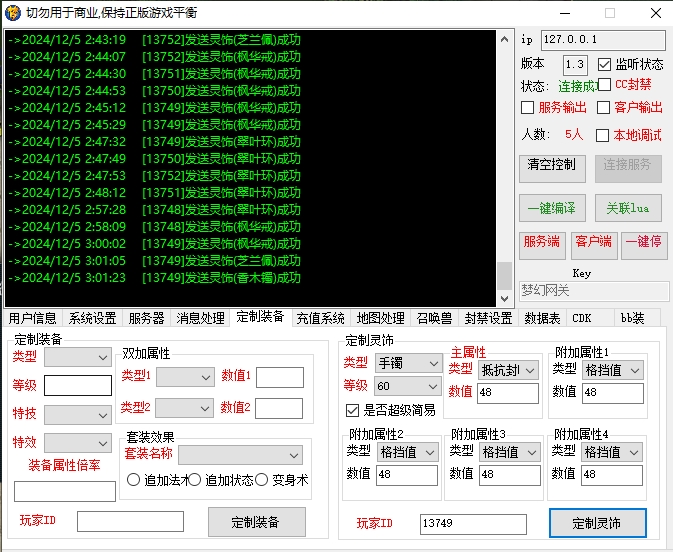Screen dimensions: 673x552
Task: Switch to the 数据表 tab
Action: (543, 318)
